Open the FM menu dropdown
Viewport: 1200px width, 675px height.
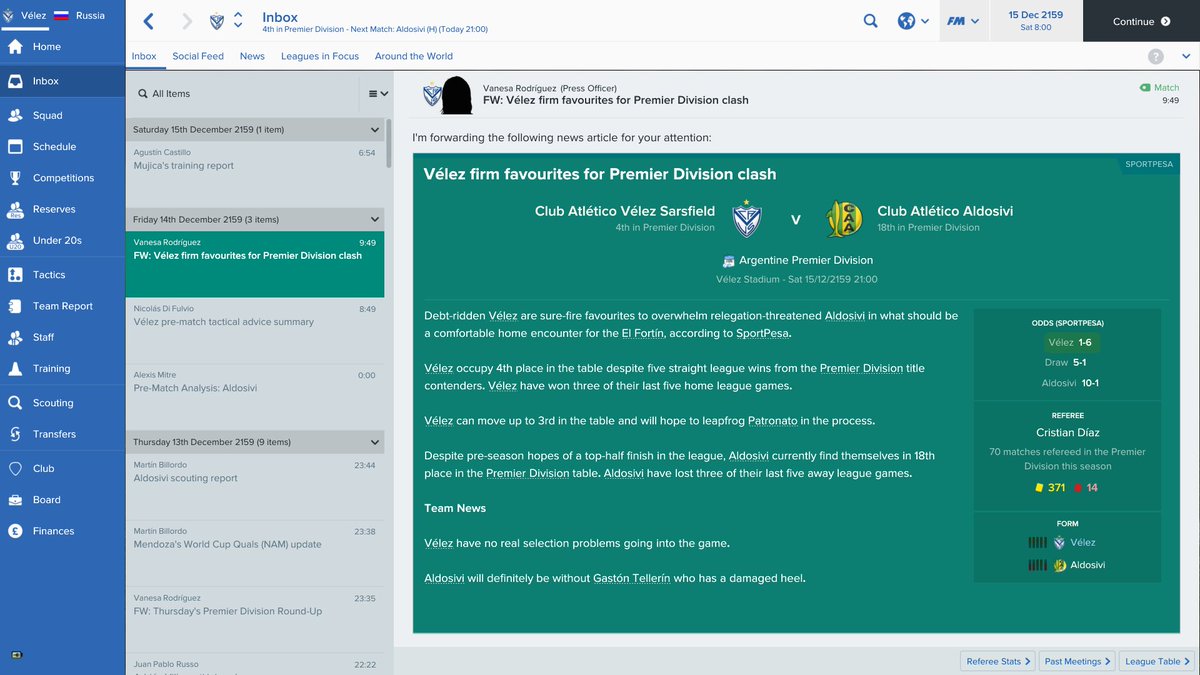[x=963, y=21]
